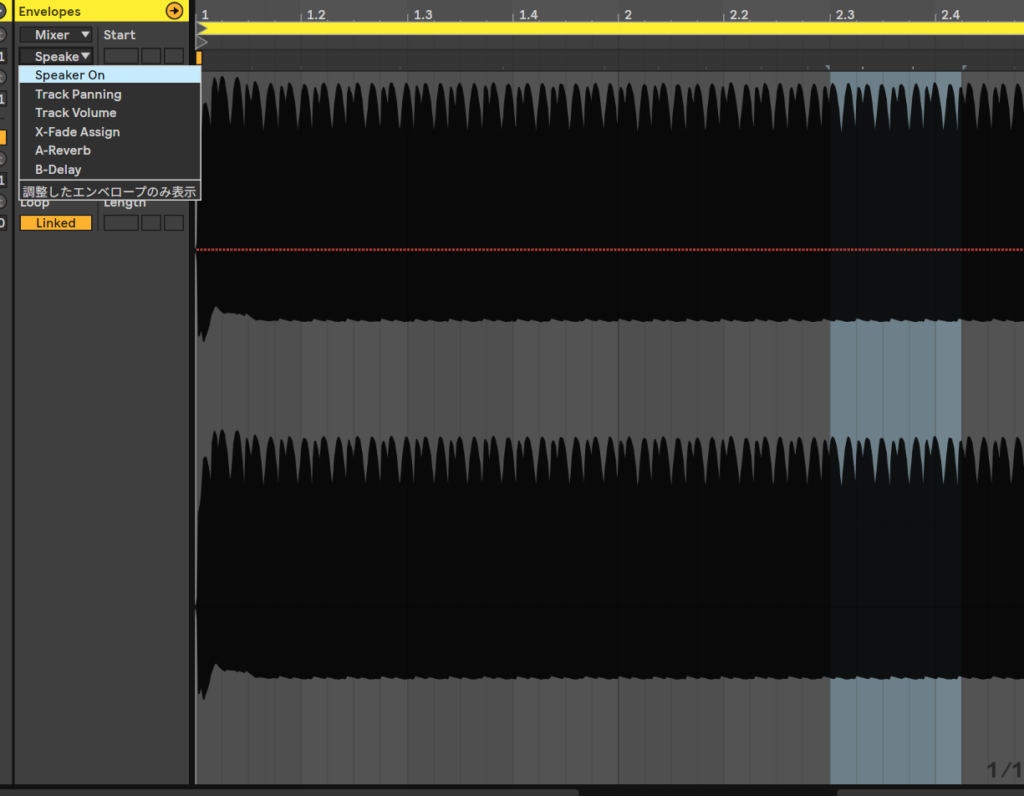Choose Track Volume envelope
This screenshot has height=796, width=1024.
point(76,113)
